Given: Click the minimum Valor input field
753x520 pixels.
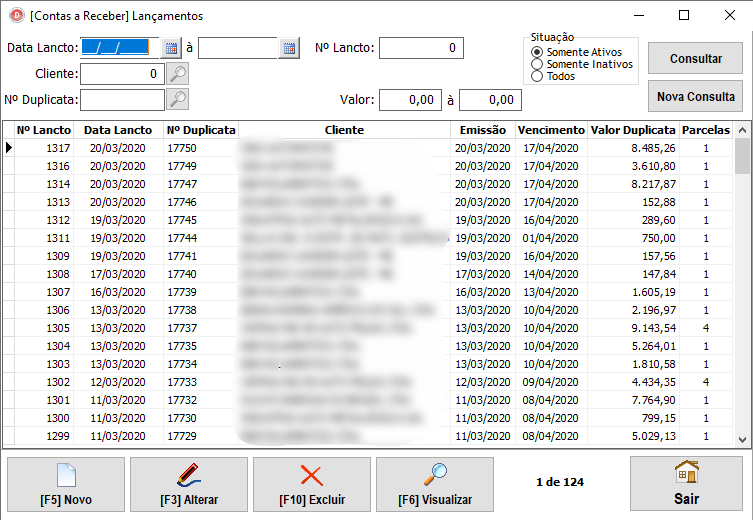Looking at the screenshot, I should [410, 100].
